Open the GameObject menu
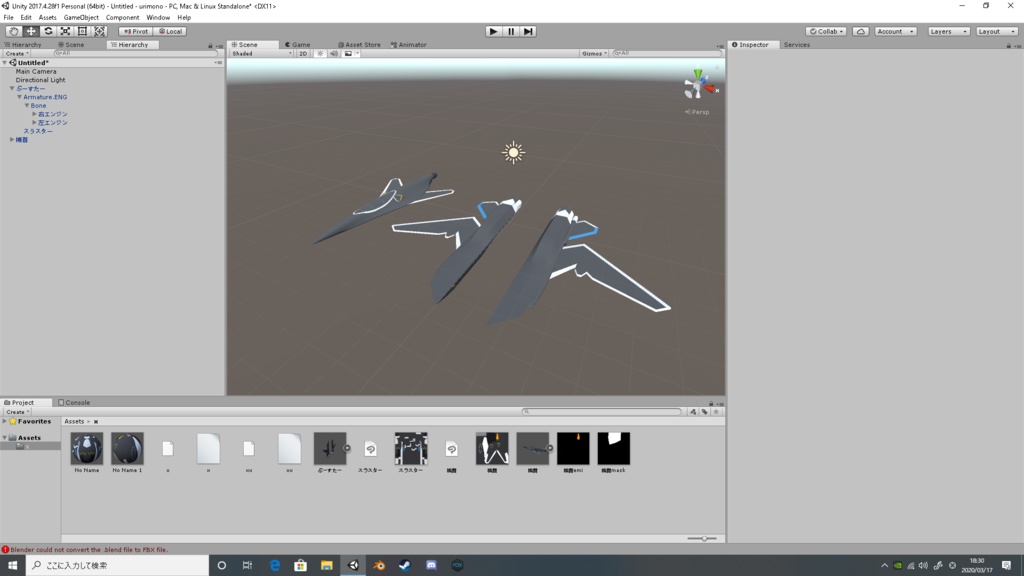 point(81,18)
